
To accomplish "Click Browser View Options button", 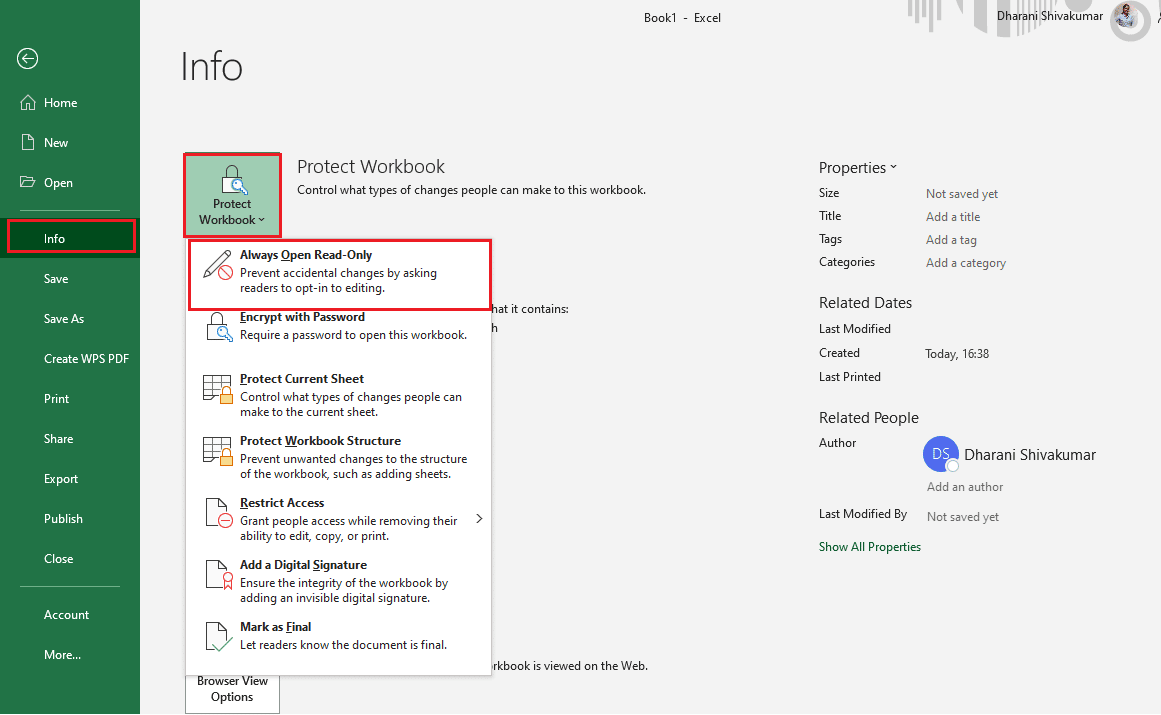I will coord(232,689).
